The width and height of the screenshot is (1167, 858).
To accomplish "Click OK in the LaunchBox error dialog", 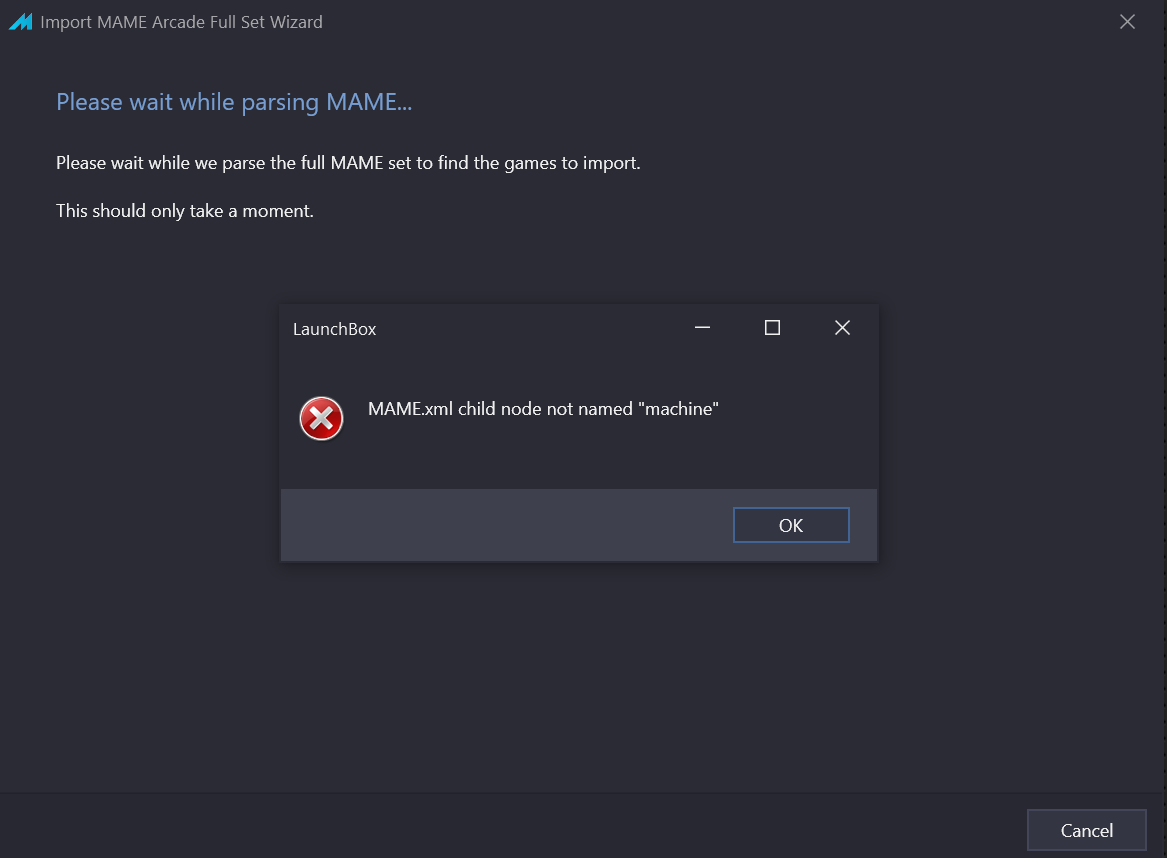I will [790, 525].
